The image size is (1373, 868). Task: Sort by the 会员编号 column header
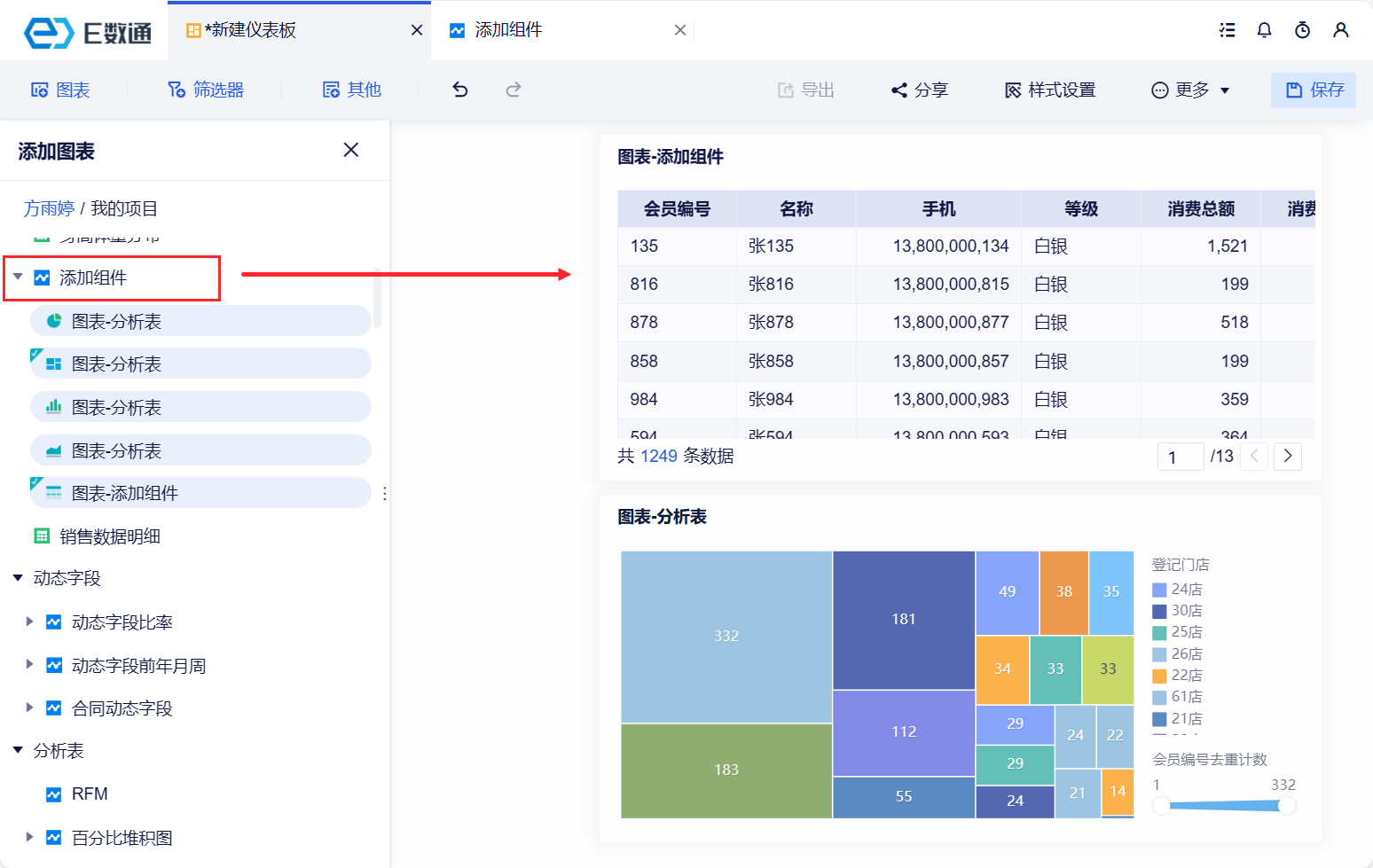tap(677, 209)
